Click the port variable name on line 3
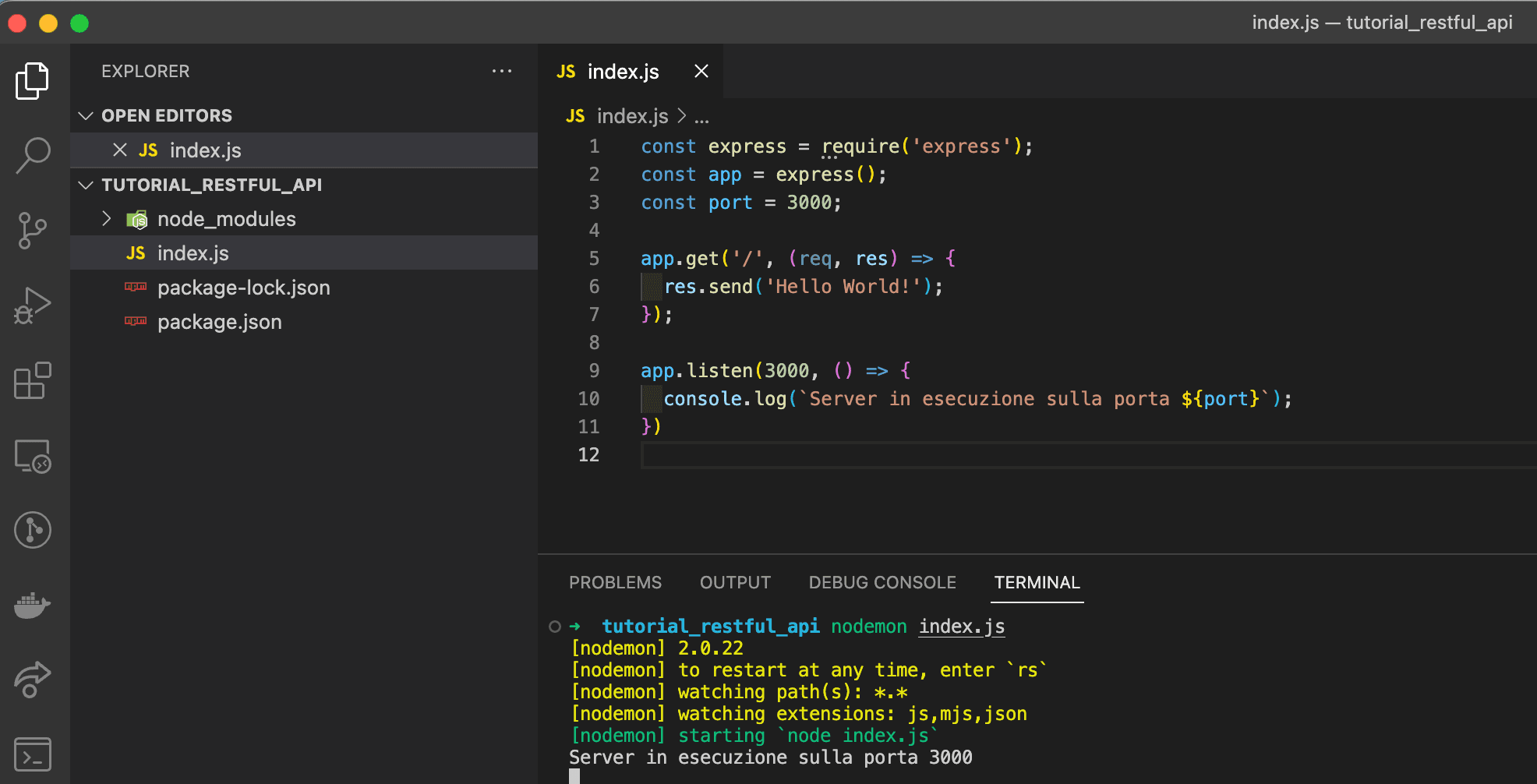The image size is (1537, 784). 730,203
